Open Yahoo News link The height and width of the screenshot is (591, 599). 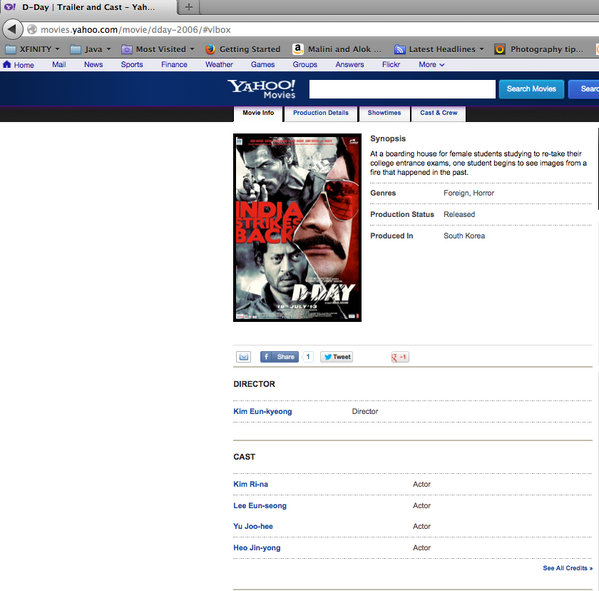[93, 65]
